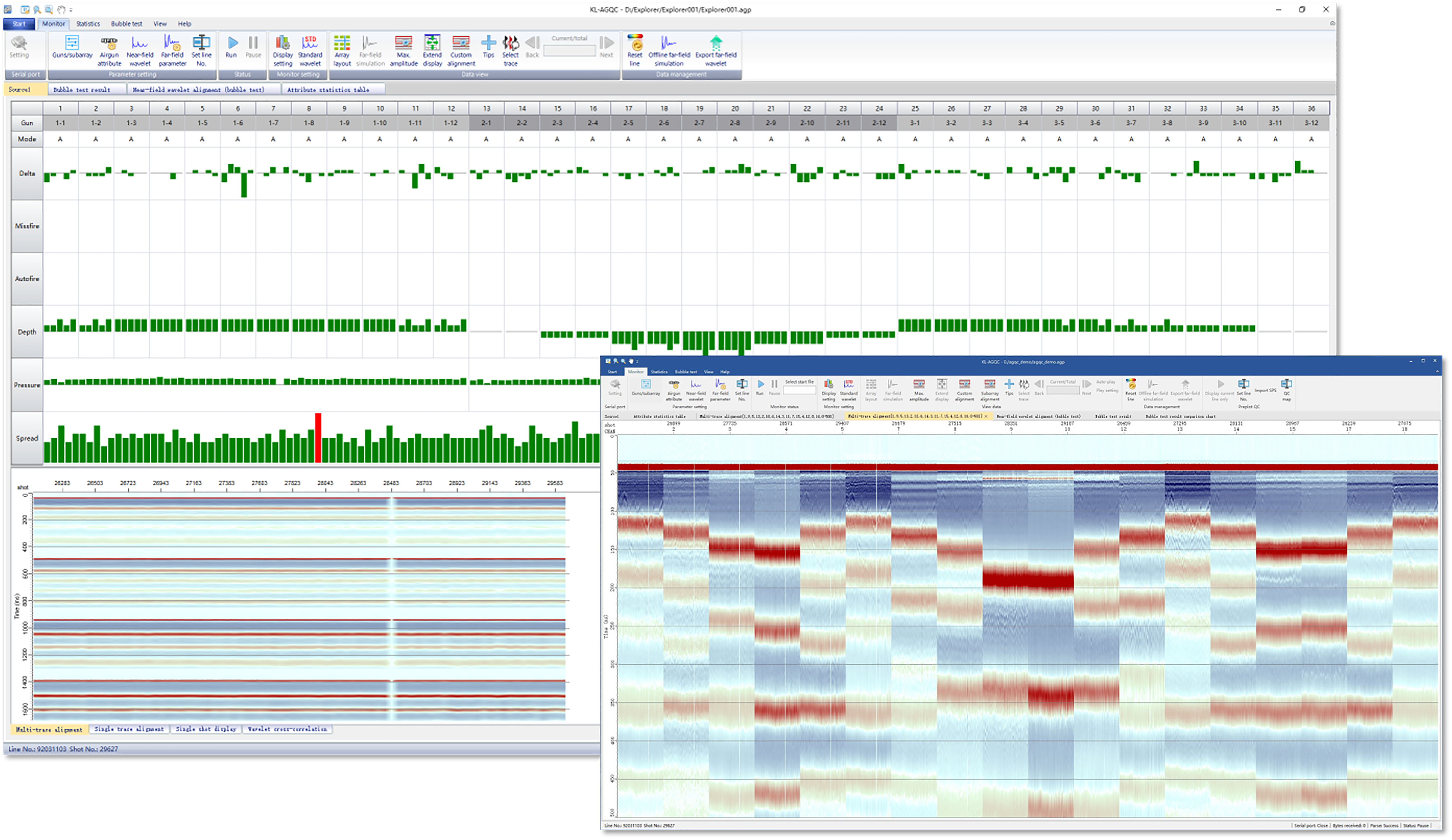The image size is (1452, 840).
Task: Click Max. amplitude in Explorer001 window
Action: [x=403, y=51]
